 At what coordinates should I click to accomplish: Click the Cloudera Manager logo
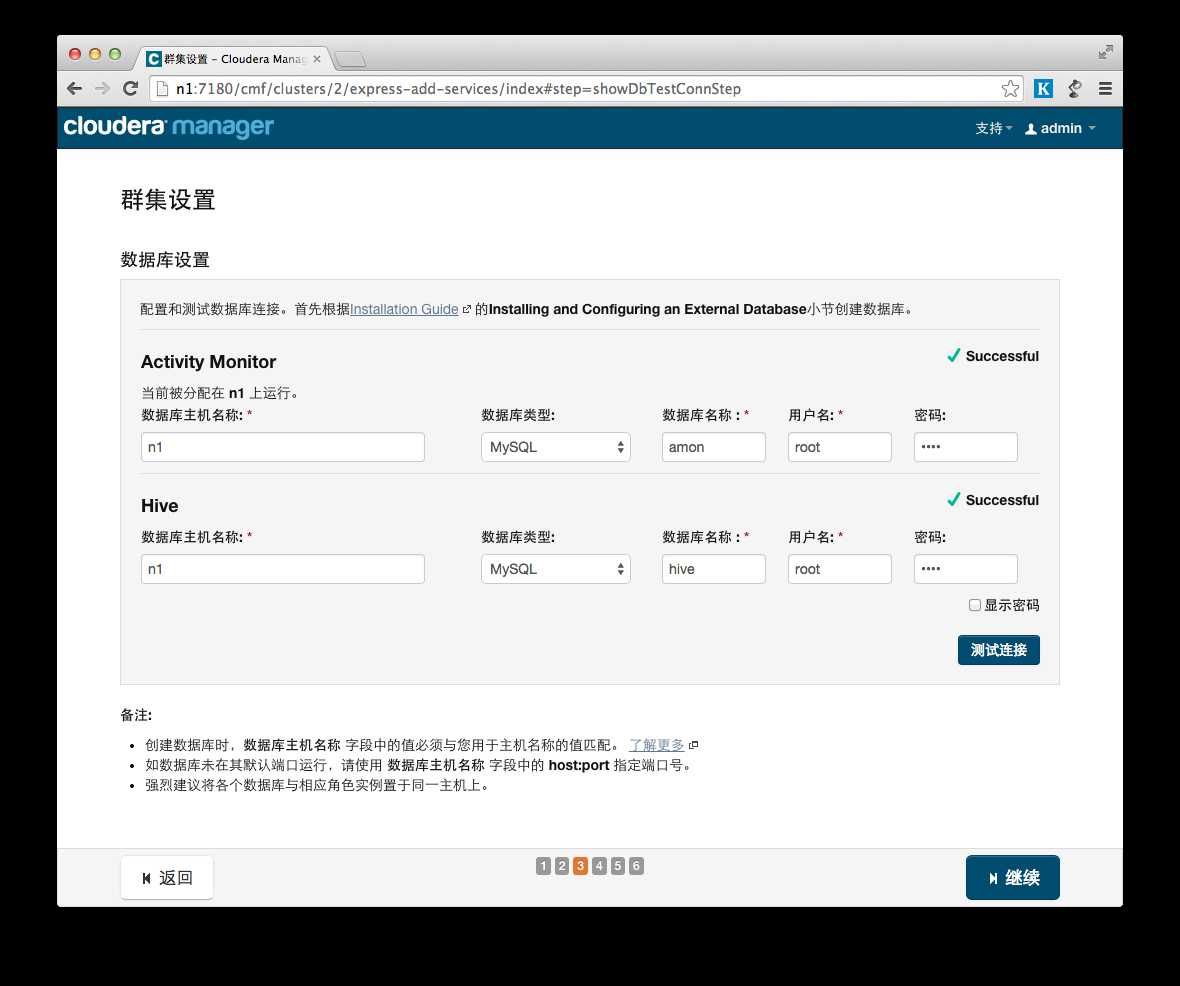[169, 127]
